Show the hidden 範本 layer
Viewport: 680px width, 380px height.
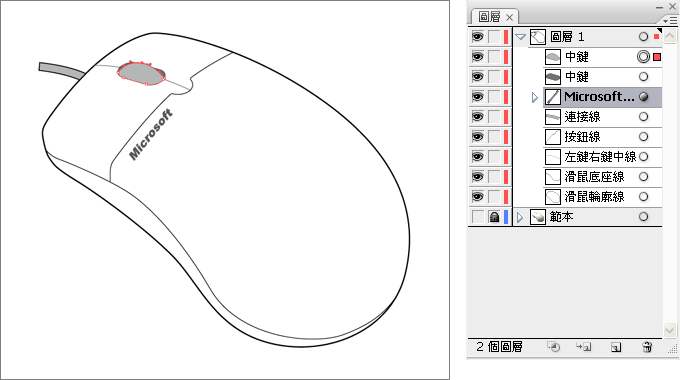pos(477,217)
